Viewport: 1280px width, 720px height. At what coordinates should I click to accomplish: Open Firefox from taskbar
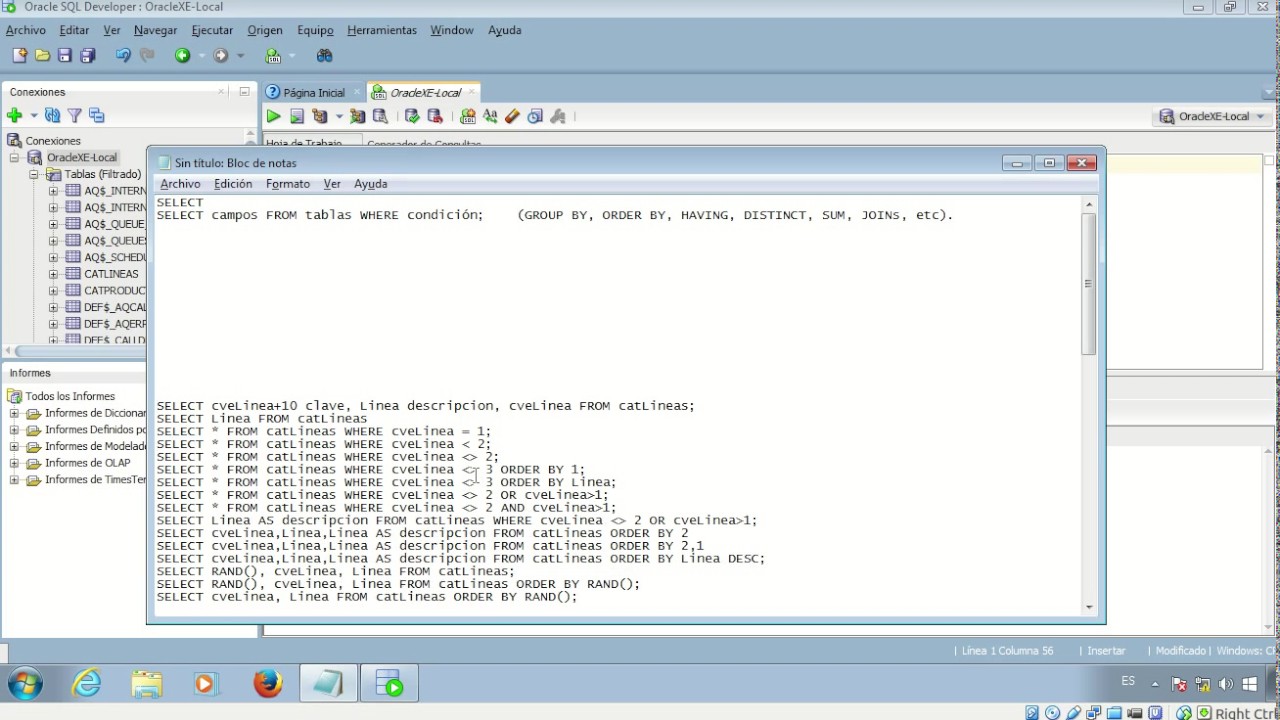267,684
